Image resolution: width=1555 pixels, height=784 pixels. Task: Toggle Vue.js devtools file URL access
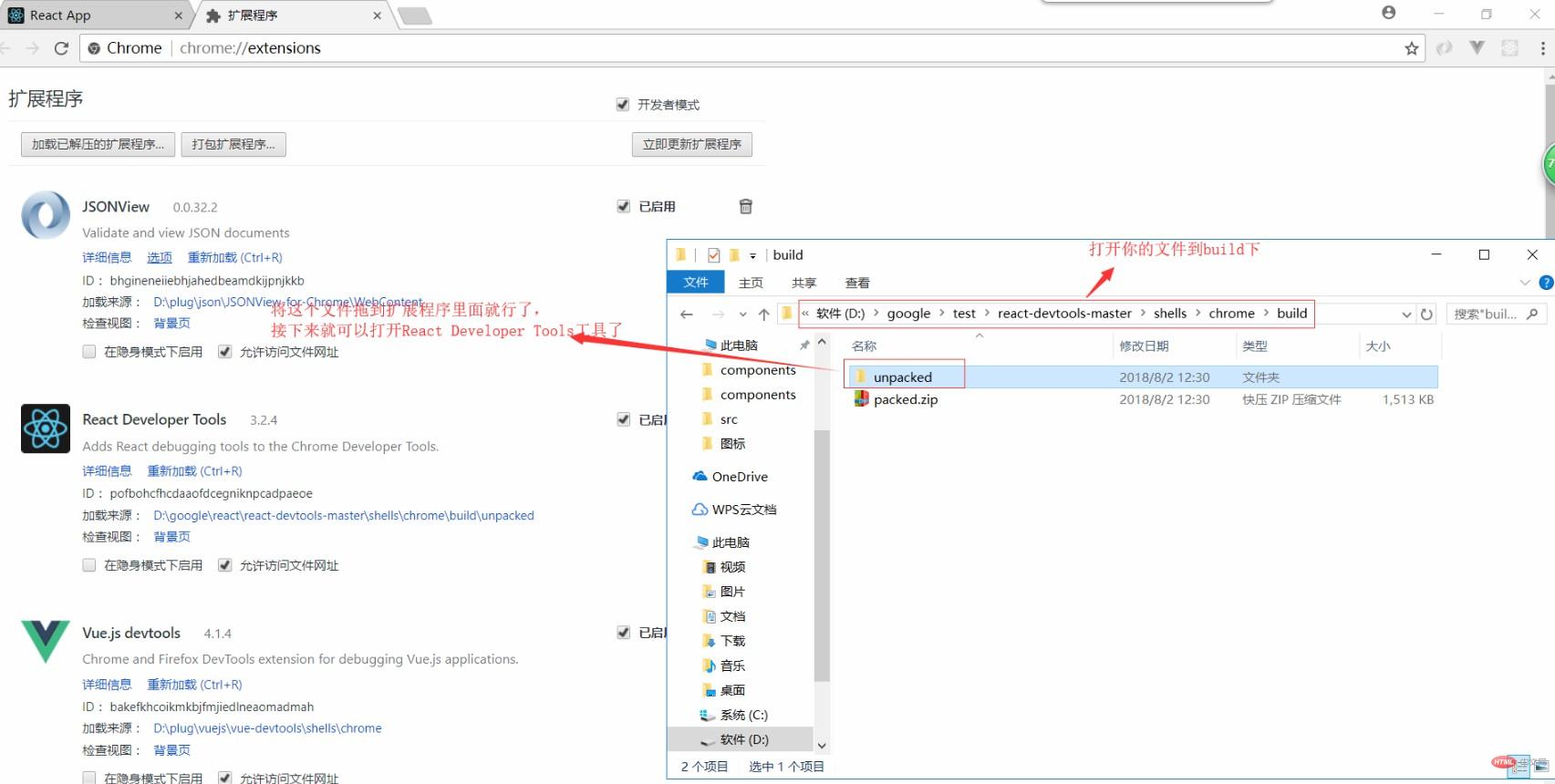click(224, 778)
